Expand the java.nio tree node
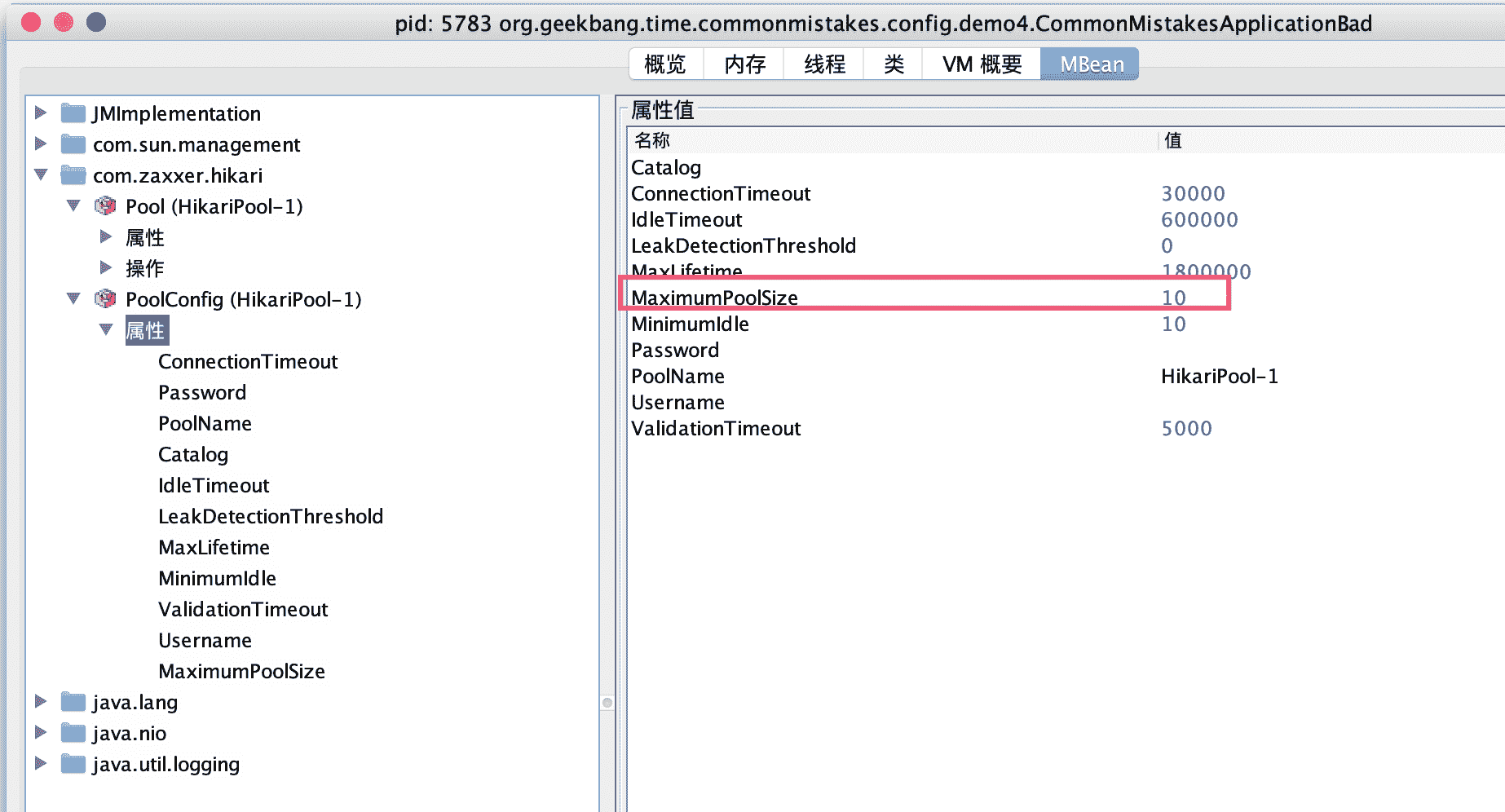Screen dimensions: 1505x812 [41, 732]
